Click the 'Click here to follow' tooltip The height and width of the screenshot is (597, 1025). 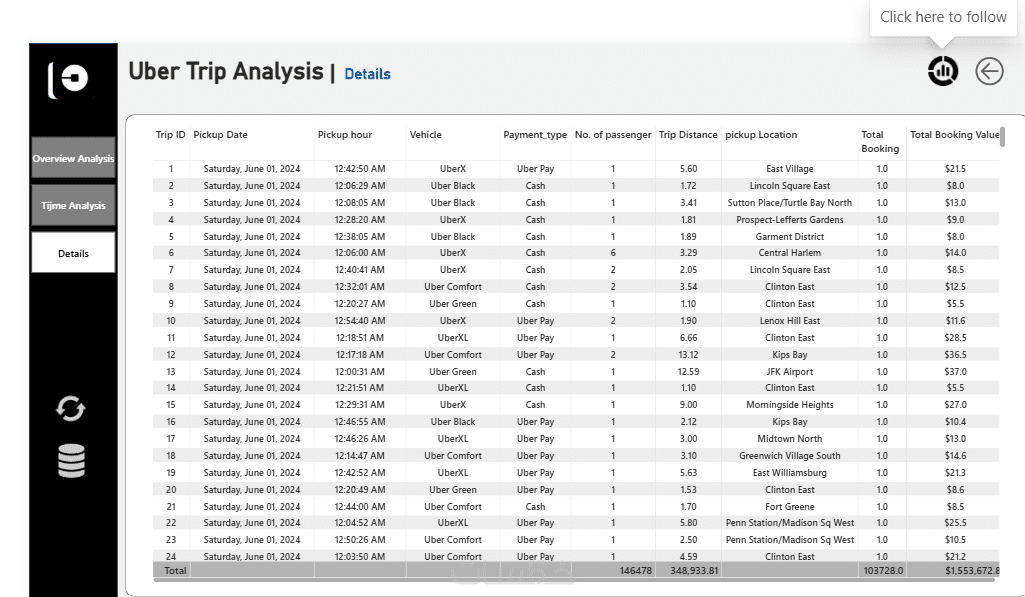943,17
